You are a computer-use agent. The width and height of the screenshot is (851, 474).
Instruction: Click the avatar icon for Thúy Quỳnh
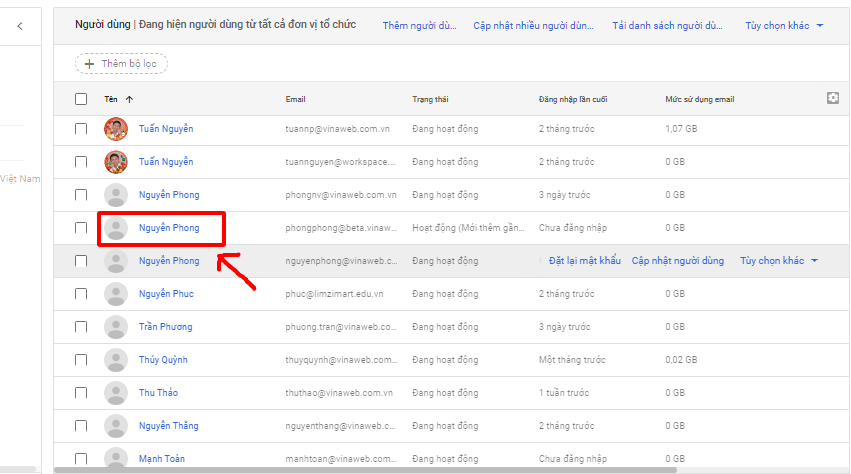click(116, 360)
